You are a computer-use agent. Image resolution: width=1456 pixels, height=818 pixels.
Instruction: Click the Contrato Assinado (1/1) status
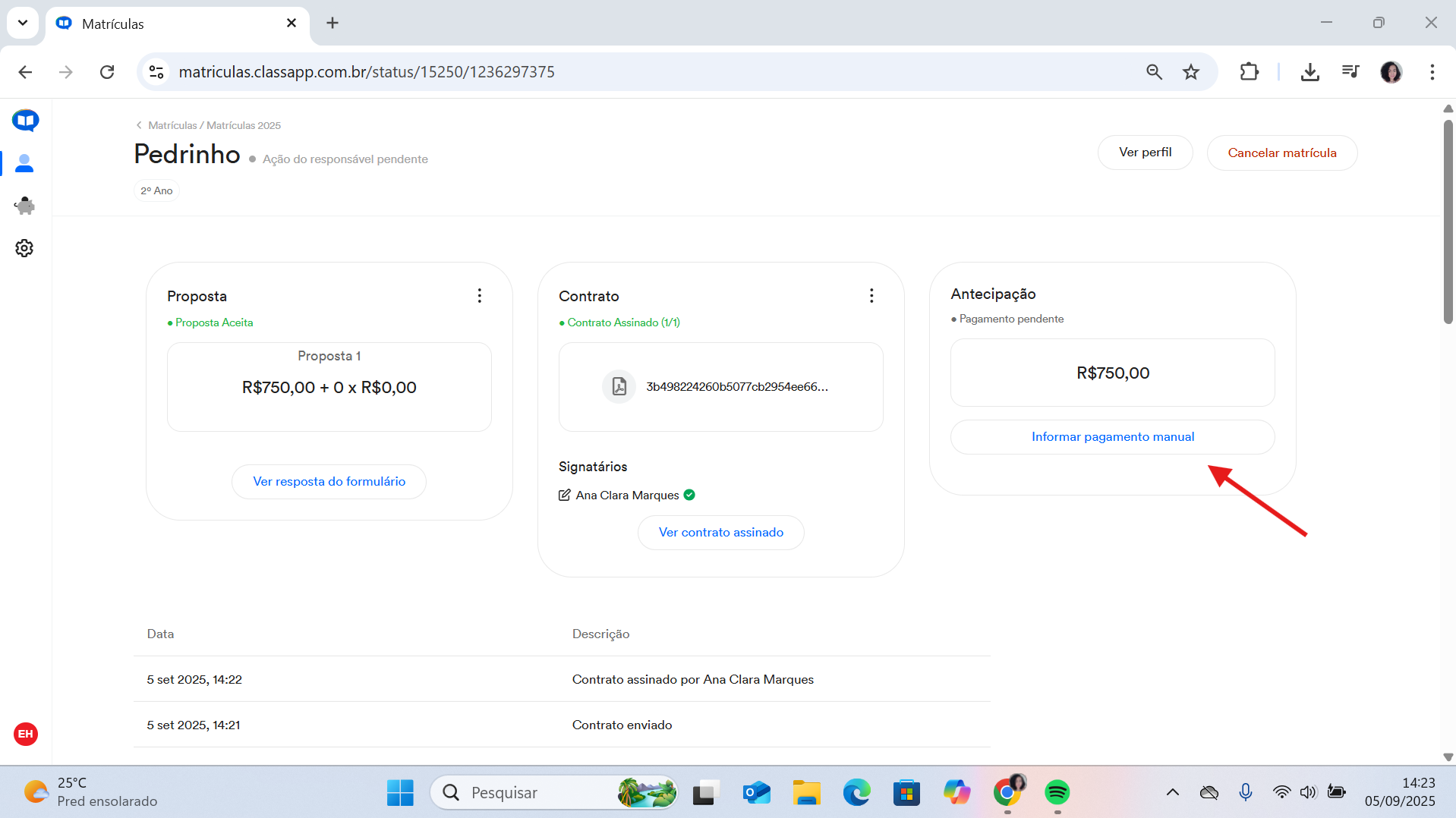(x=619, y=322)
